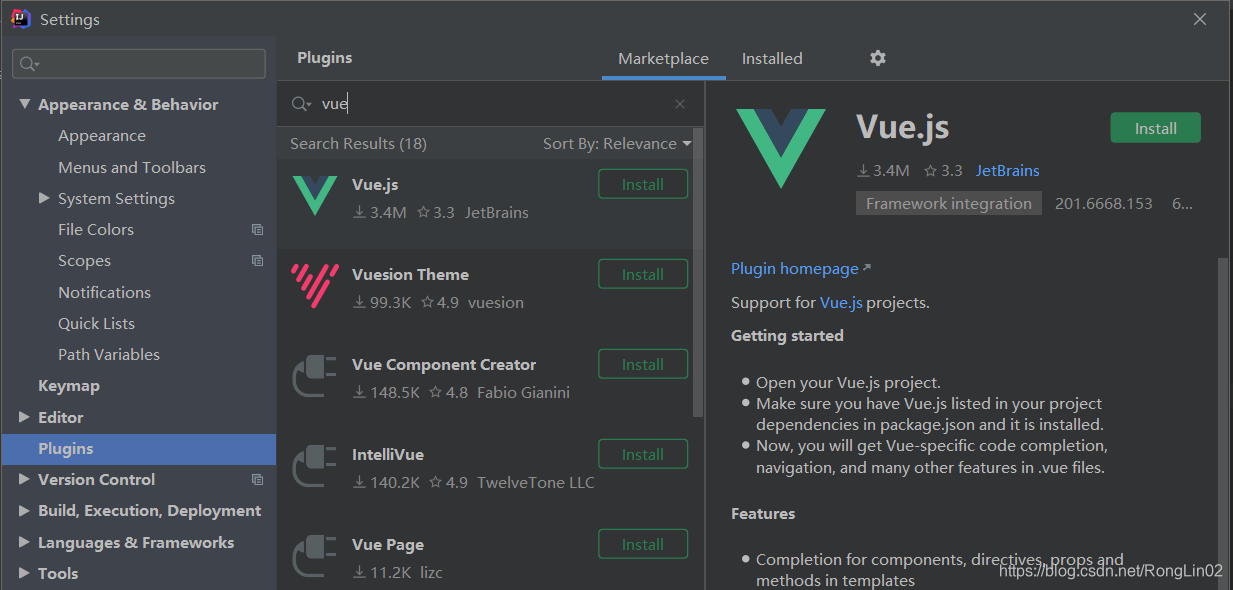
Task: Install Vue.js from the results list
Action: [643, 184]
